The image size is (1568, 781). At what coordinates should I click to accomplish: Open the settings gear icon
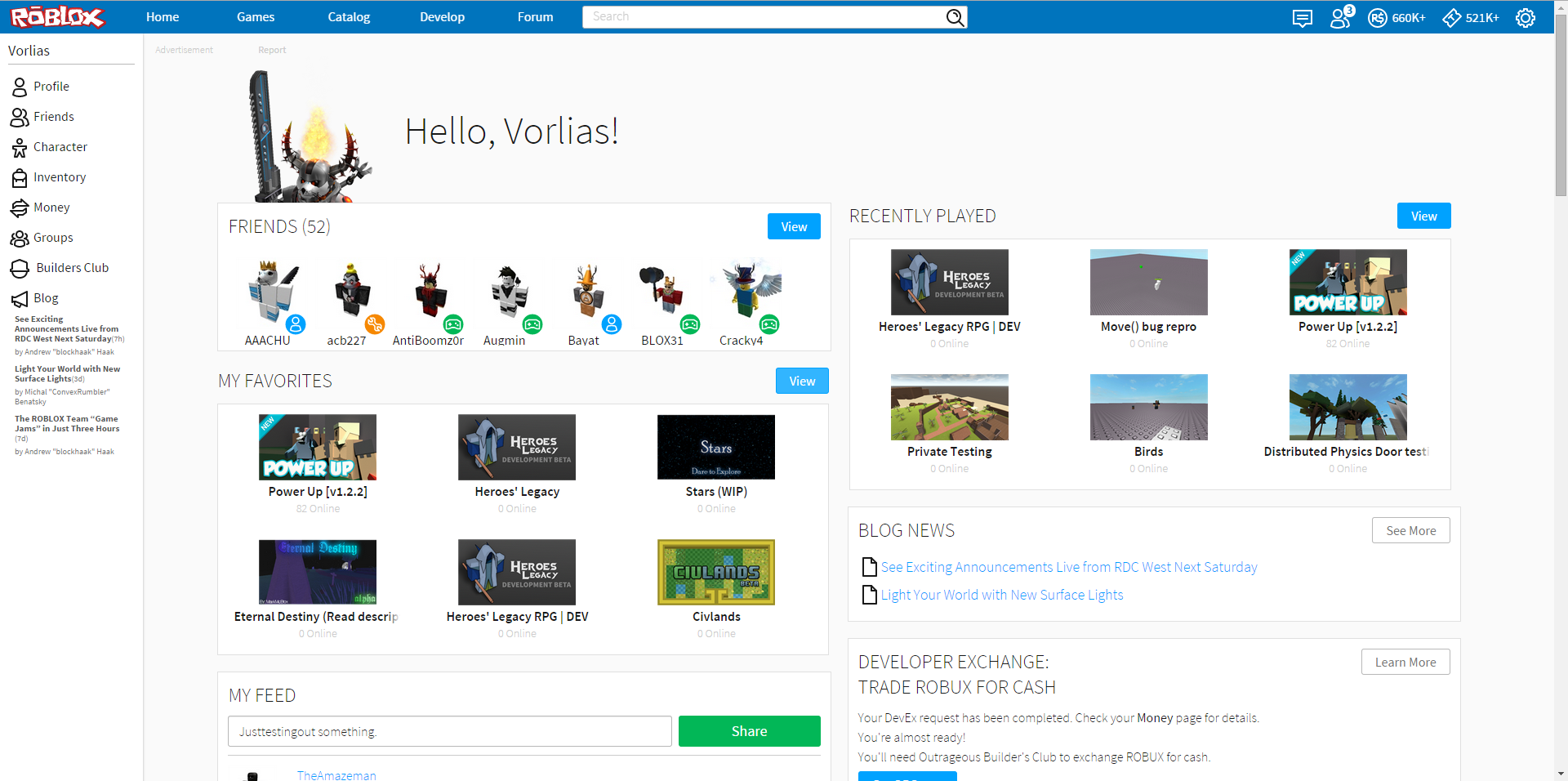(x=1526, y=18)
